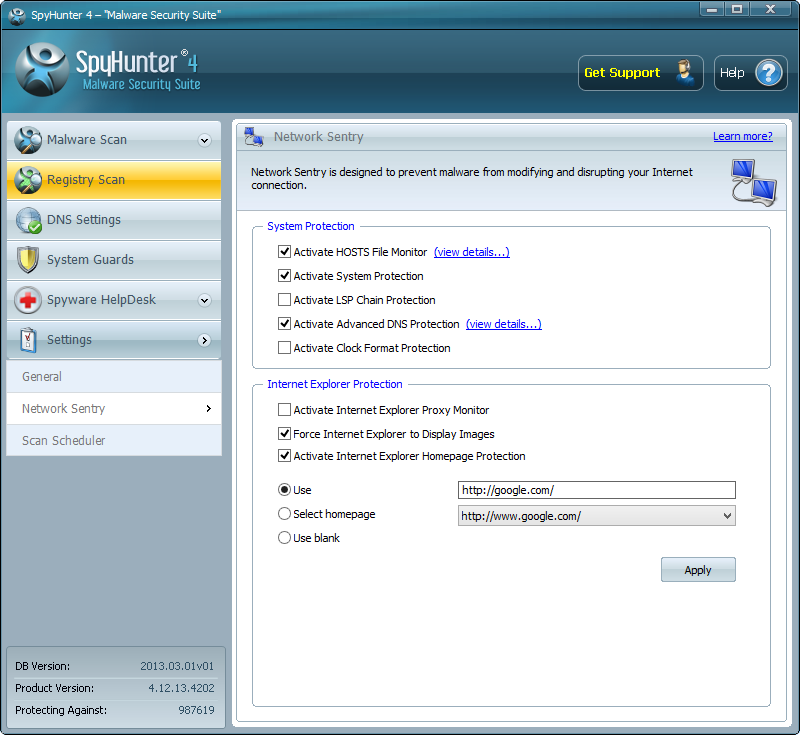Click the Malware Scan magnifier icon
This screenshot has height=735, width=800.
pos(28,140)
